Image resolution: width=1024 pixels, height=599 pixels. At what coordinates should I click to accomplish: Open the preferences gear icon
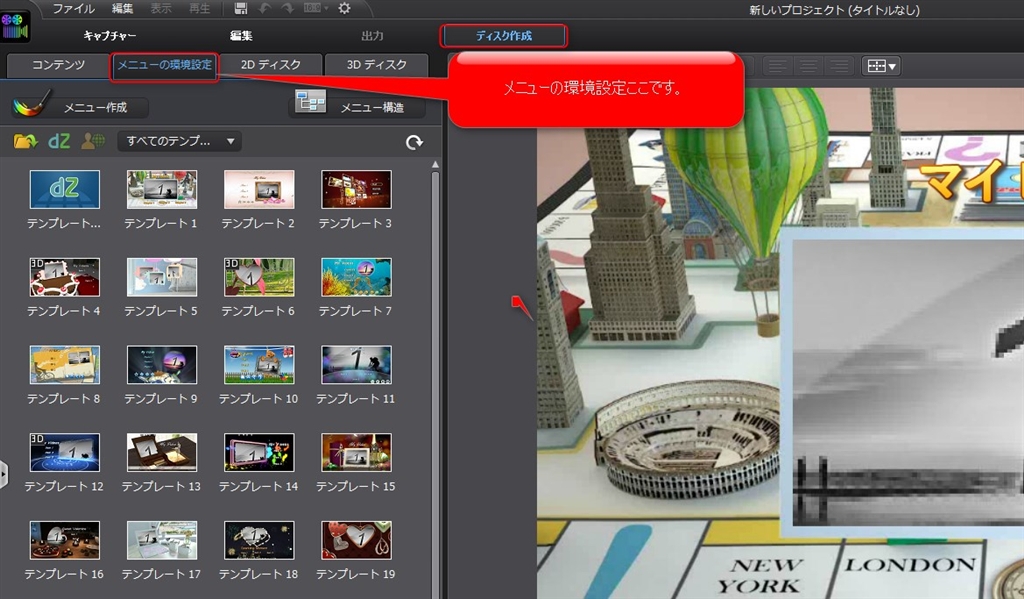[x=344, y=8]
